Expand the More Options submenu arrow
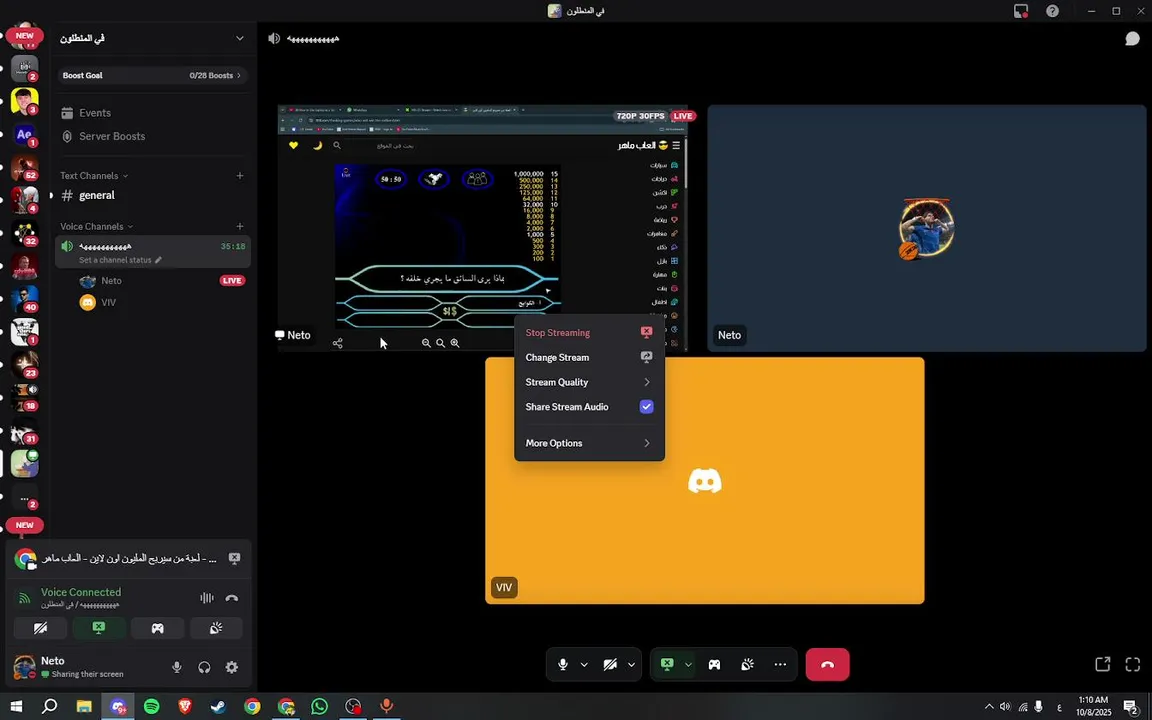This screenshot has width=1152, height=720. [x=647, y=443]
